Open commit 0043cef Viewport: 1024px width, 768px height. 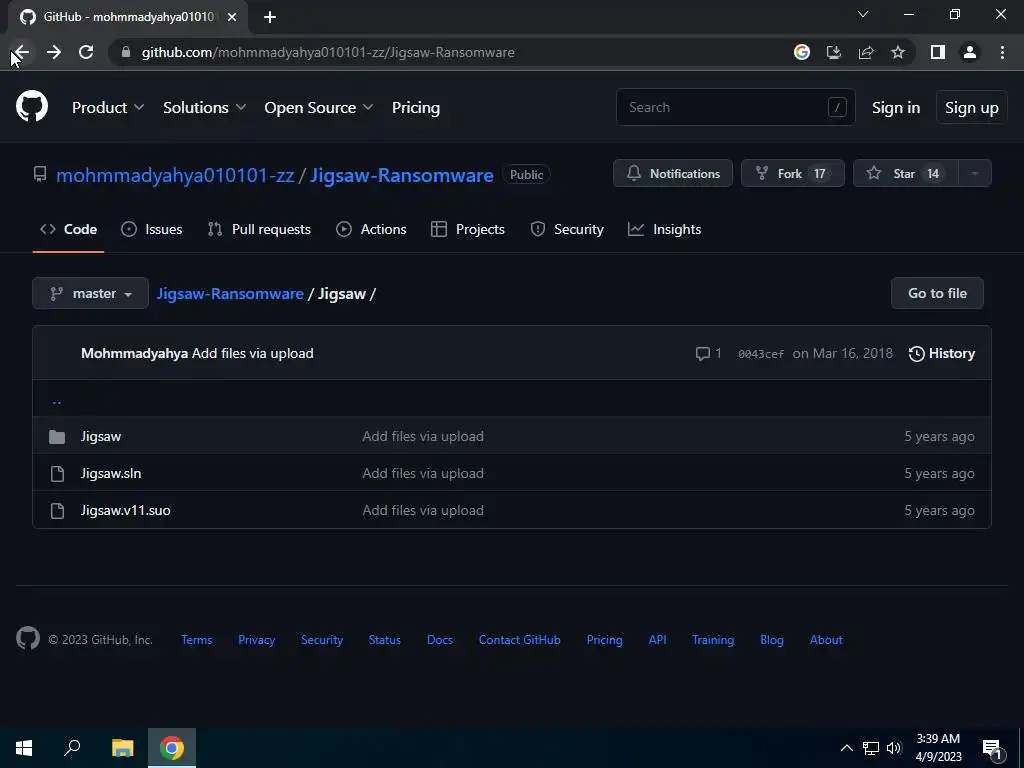(761, 354)
